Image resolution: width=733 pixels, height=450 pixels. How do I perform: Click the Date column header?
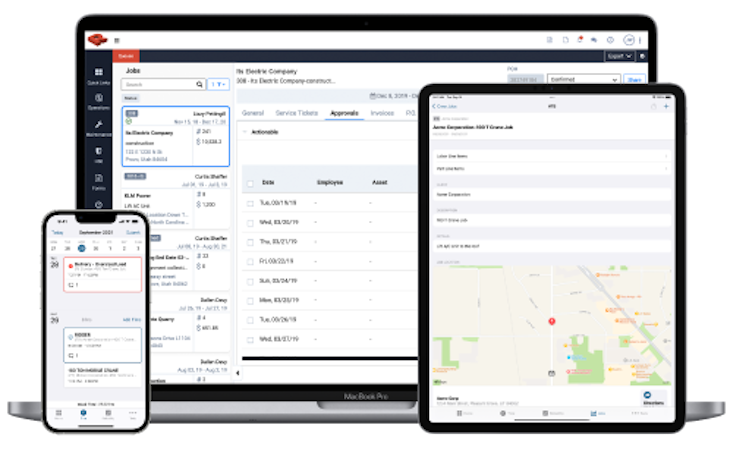(268, 183)
